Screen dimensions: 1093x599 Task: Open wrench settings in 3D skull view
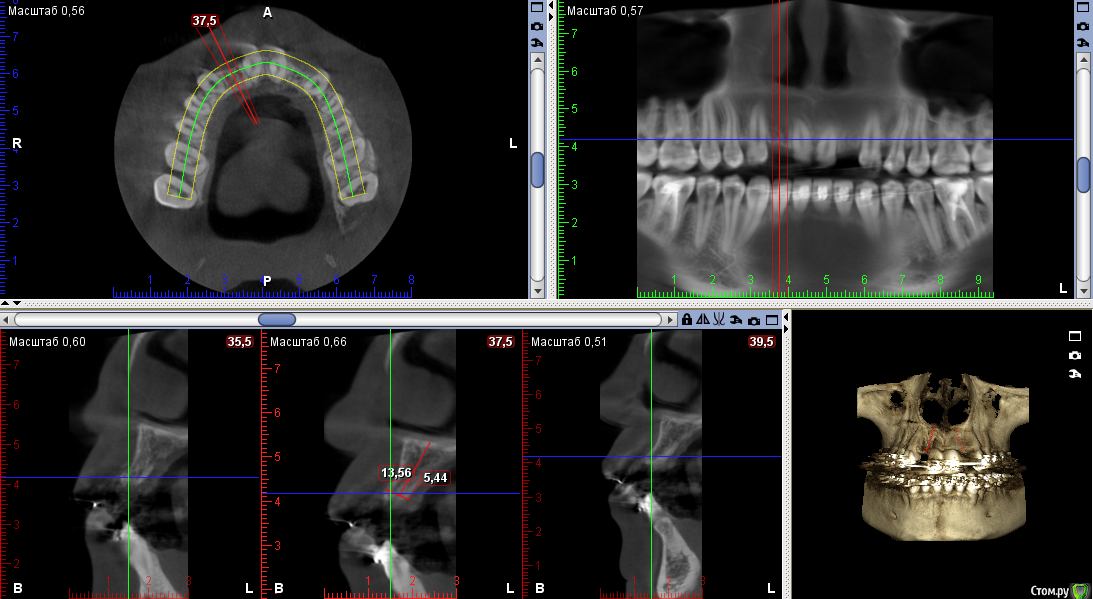coord(1075,374)
